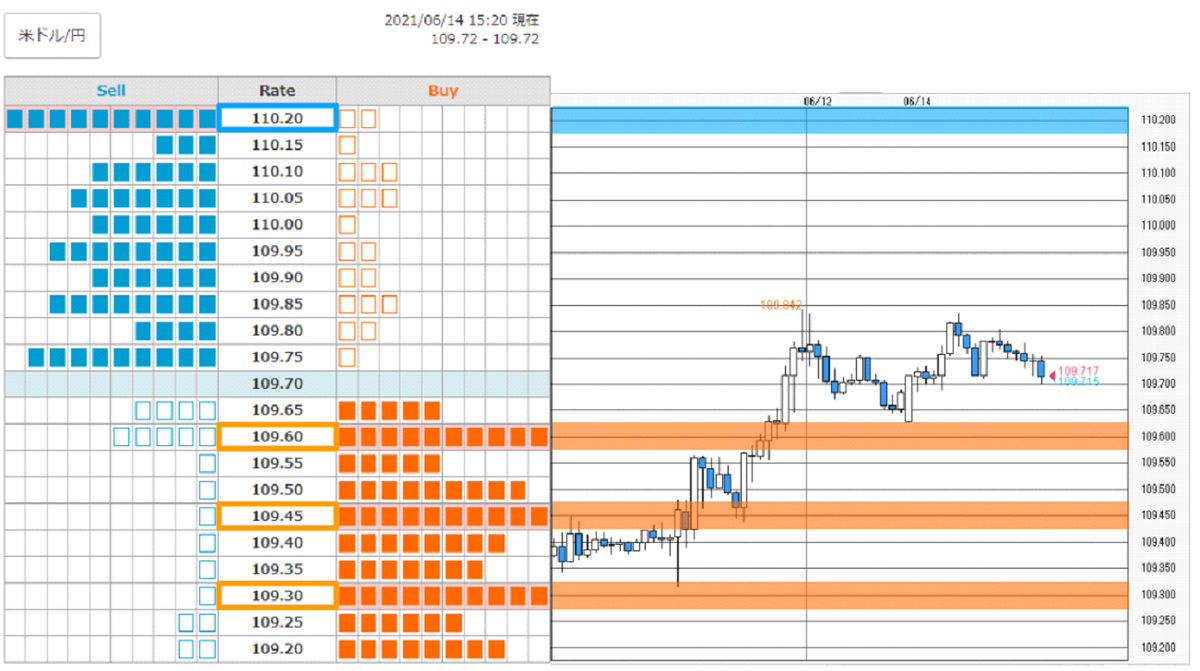Click the 109.40 rate cell

click(277, 542)
